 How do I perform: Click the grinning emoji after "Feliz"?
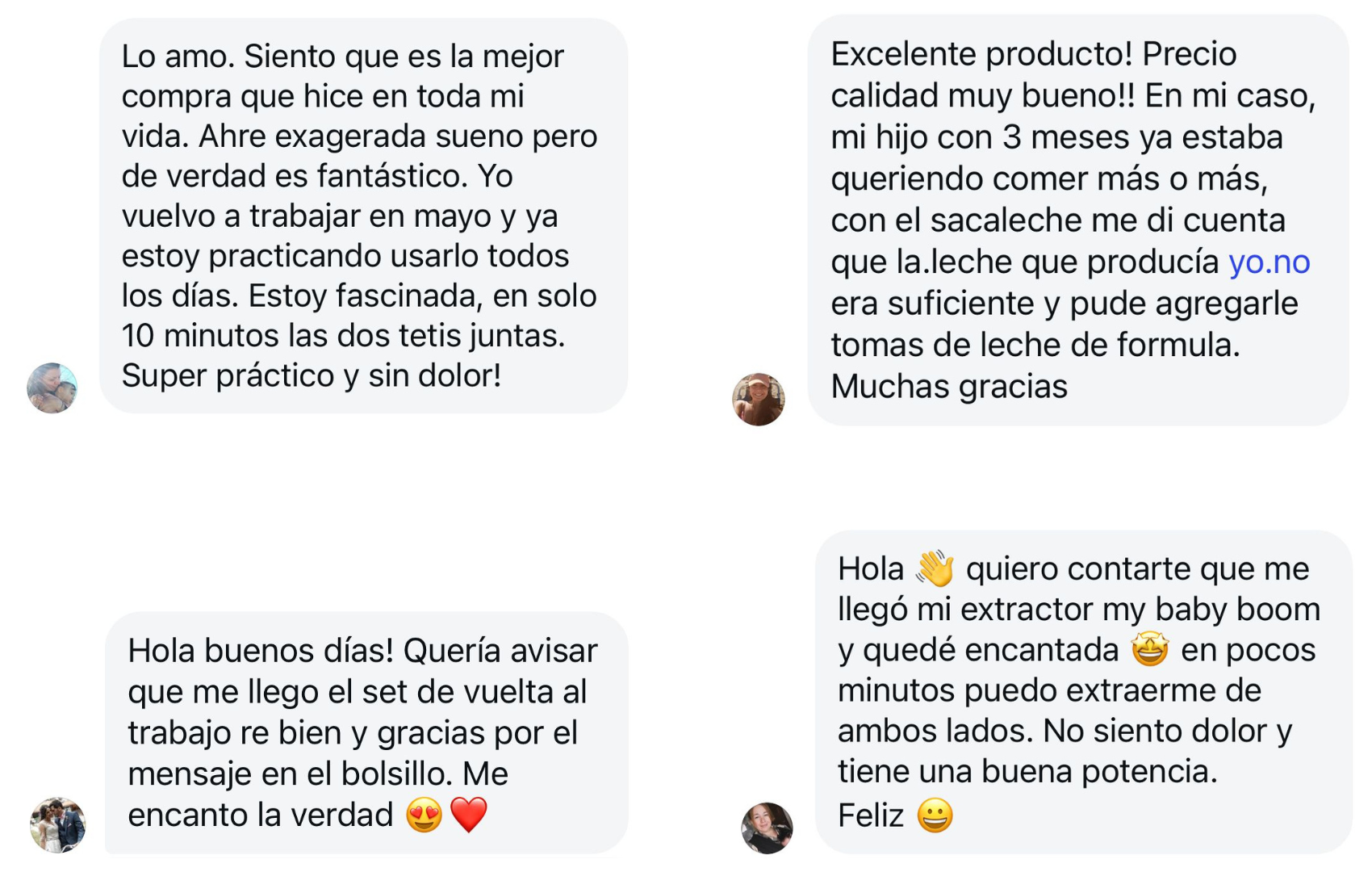(x=935, y=815)
